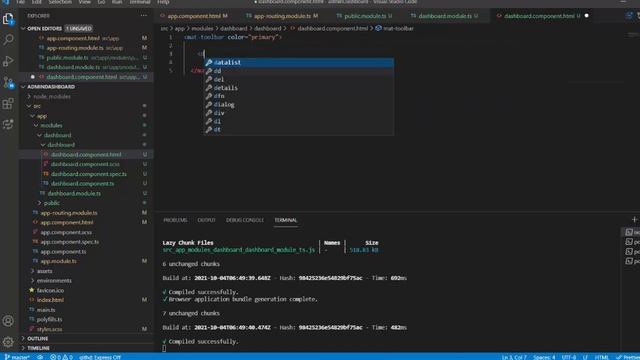Collapse the modules folder
Viewport: 640px width, 360px height.
pos(51,125)
